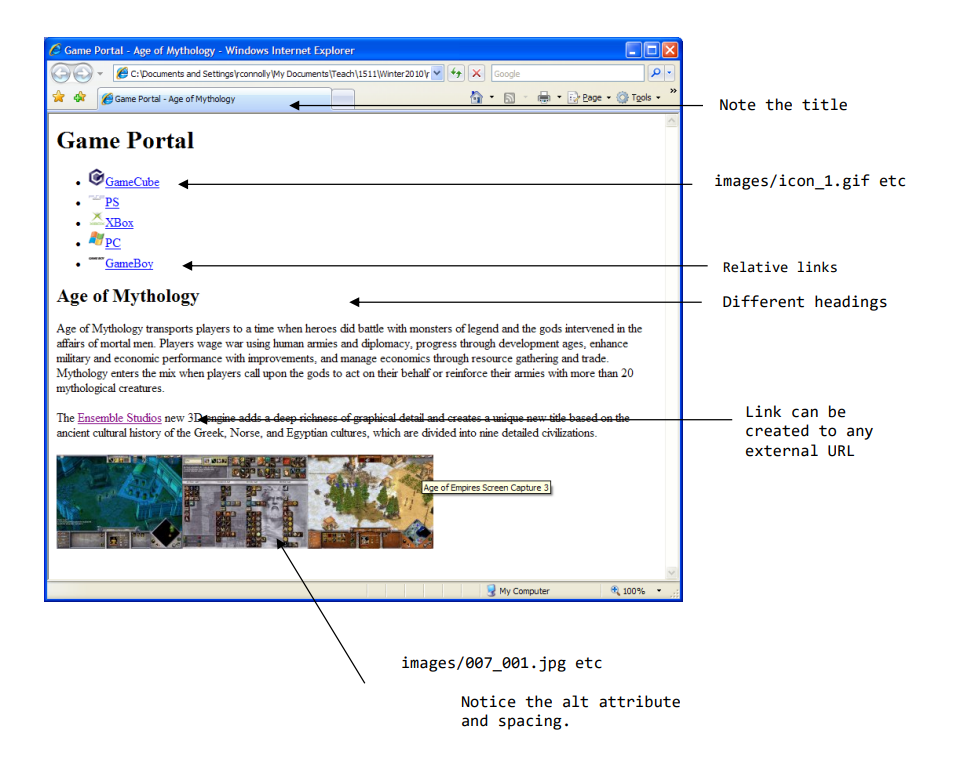Click the search magnifier icon
The width and height of the screenshot is (956, 782).
pyautogui.click(x=656, y=72)
